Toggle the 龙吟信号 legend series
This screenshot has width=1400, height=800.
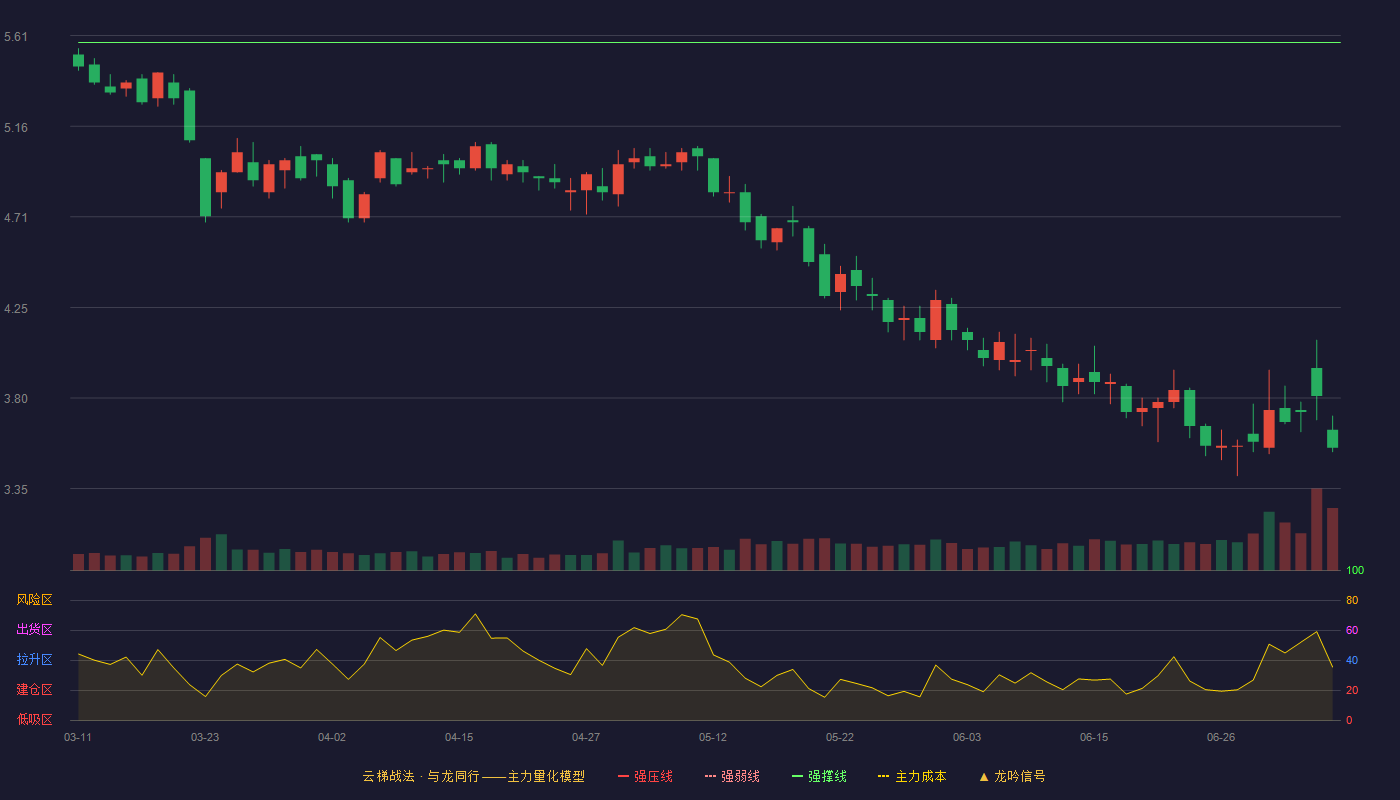1012,776
